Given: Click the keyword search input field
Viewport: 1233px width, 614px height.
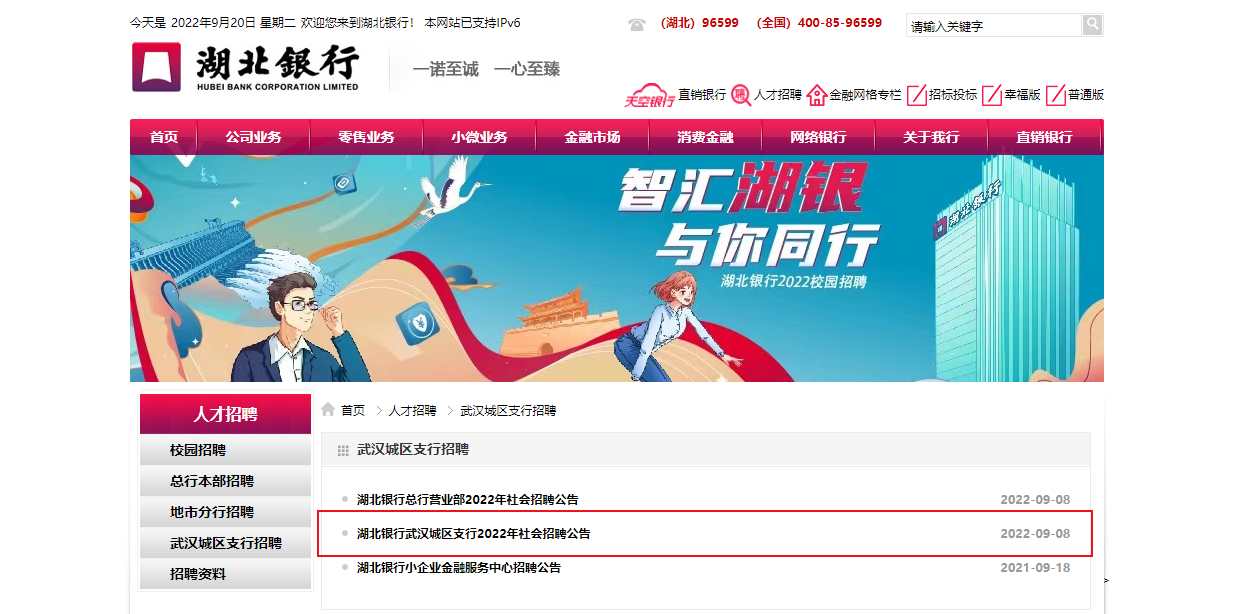Looking at the screenshot, I should coord(994,25).
